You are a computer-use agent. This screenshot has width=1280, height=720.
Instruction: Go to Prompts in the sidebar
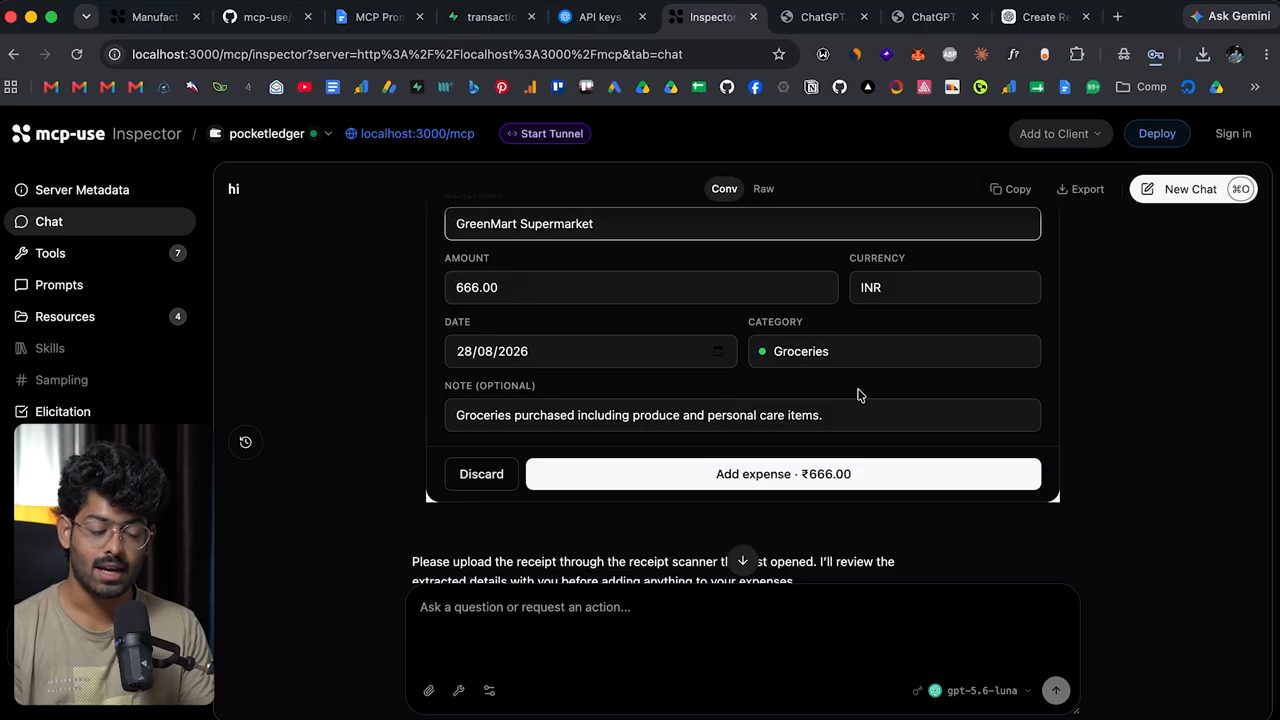point(98,285)
